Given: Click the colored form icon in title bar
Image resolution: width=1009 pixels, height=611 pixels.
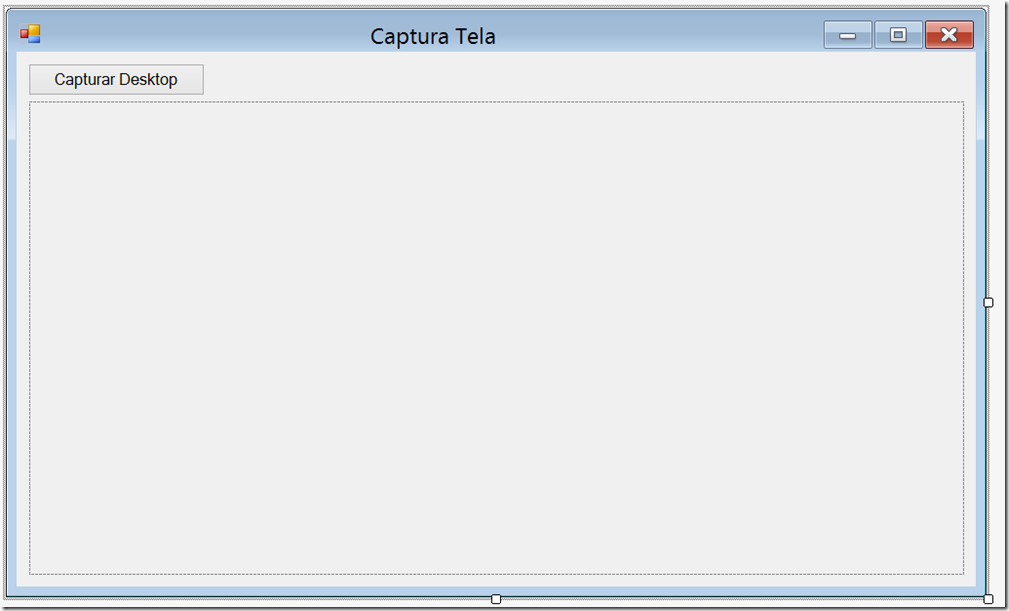Looking at the screenshot, I should tap(30, 34).
